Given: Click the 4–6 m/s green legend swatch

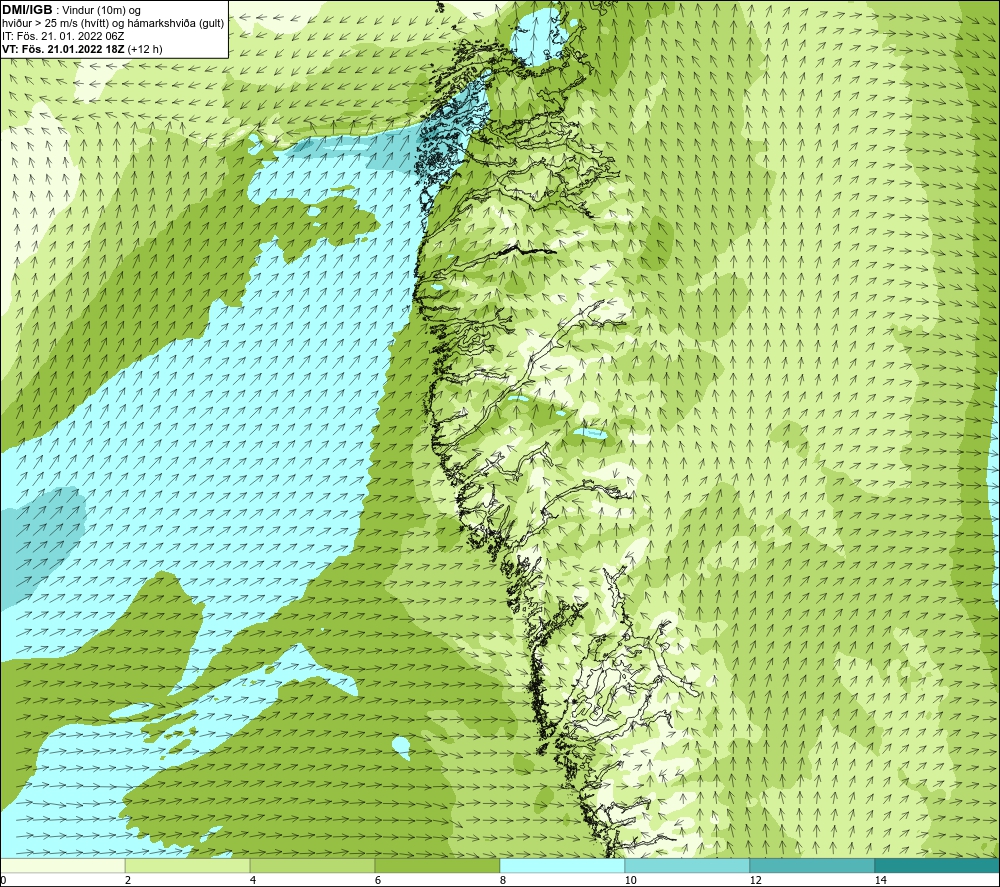Looking at the screenshot, I should [312, 865].
